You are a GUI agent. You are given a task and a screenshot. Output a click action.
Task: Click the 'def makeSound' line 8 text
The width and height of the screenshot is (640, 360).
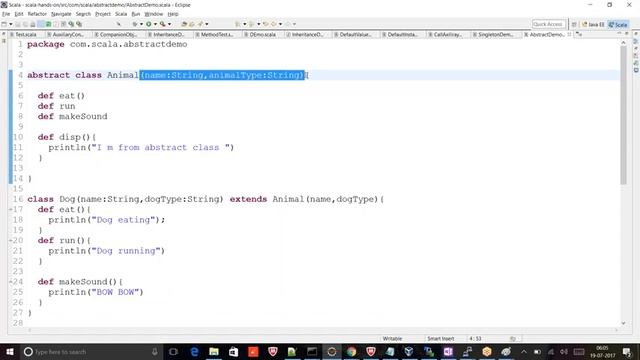[x=73, y=116]
